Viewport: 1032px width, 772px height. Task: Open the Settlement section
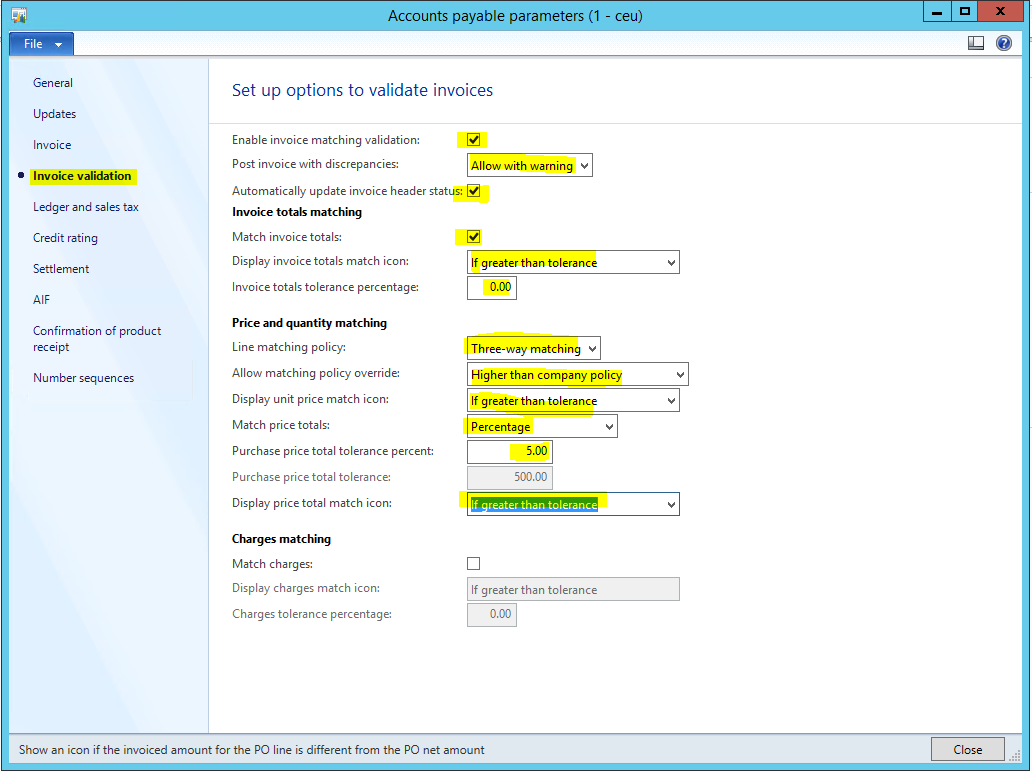tap(61, 269)
